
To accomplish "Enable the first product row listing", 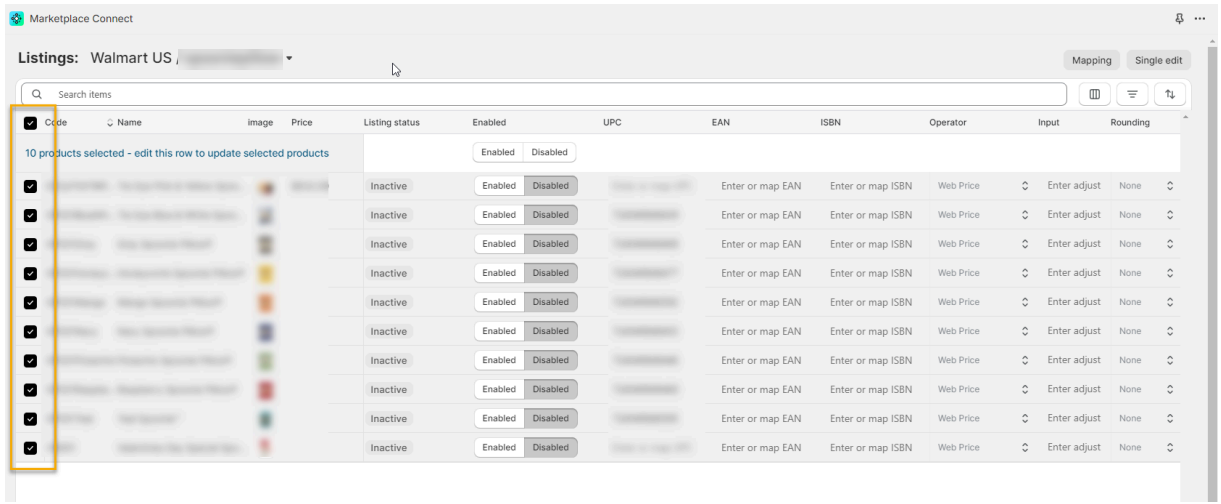I will click(x=498, y=185).
